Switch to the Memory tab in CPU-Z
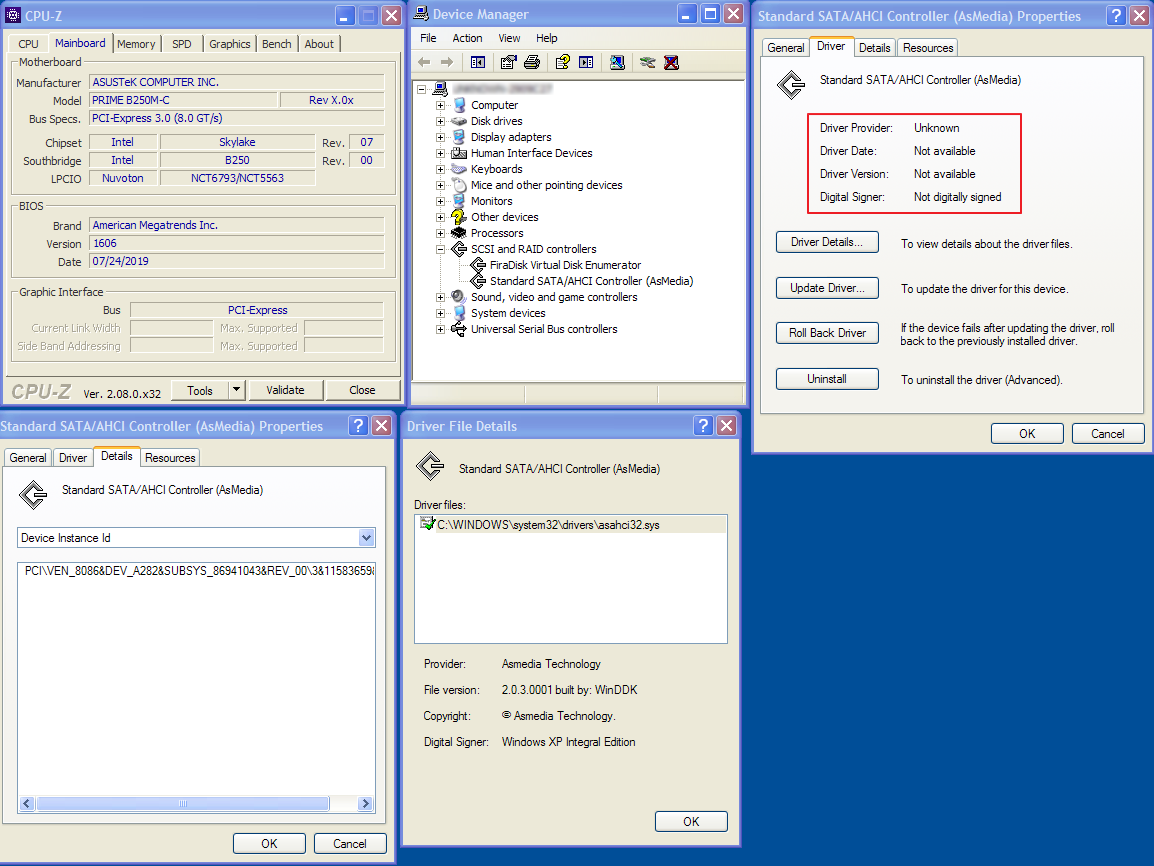Viewport: 1154px width, 866px height. coord(136,44)
